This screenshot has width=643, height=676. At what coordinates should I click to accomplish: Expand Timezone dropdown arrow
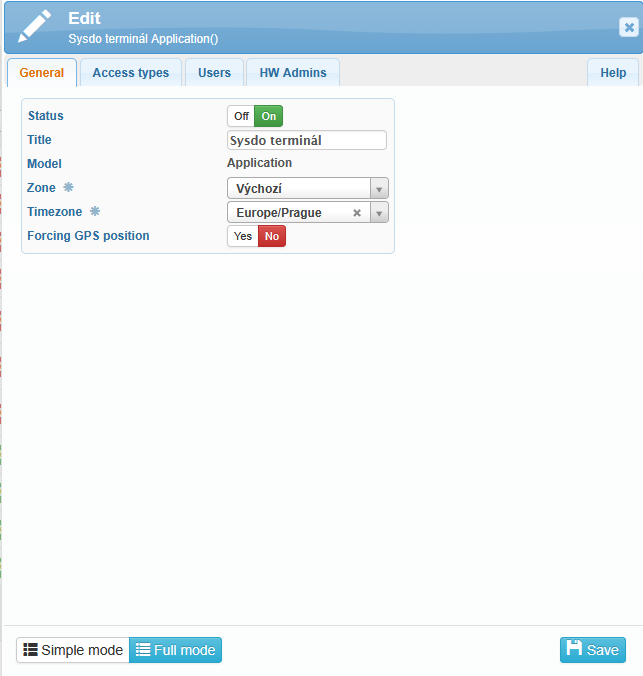[x=379, y=213]
